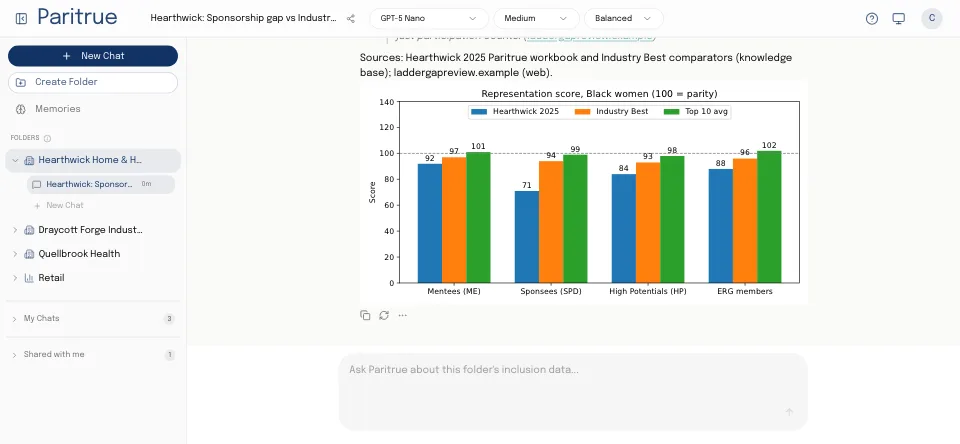Click the representation score chart image
Viewport: 960px width, 444px height.
583,192
